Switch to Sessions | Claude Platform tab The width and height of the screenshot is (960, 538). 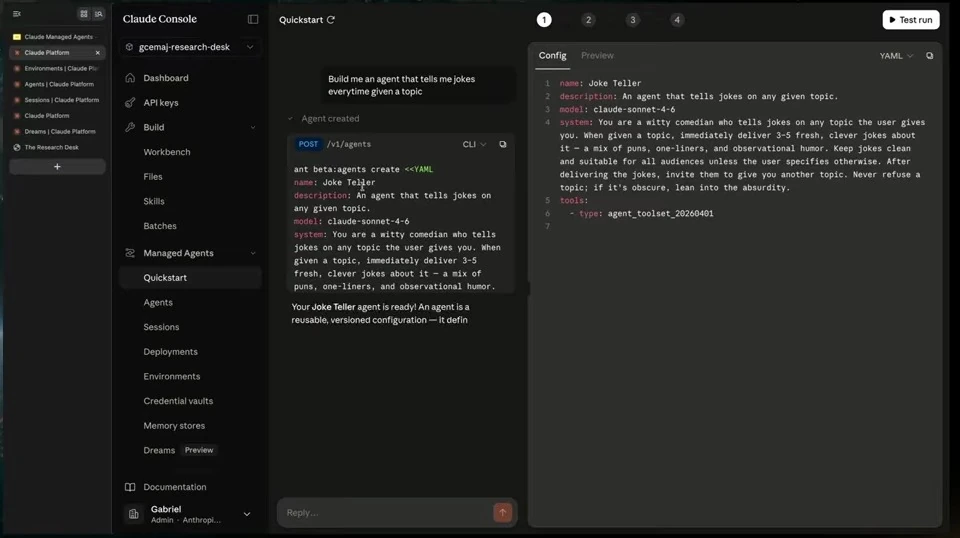click(57, 100)
